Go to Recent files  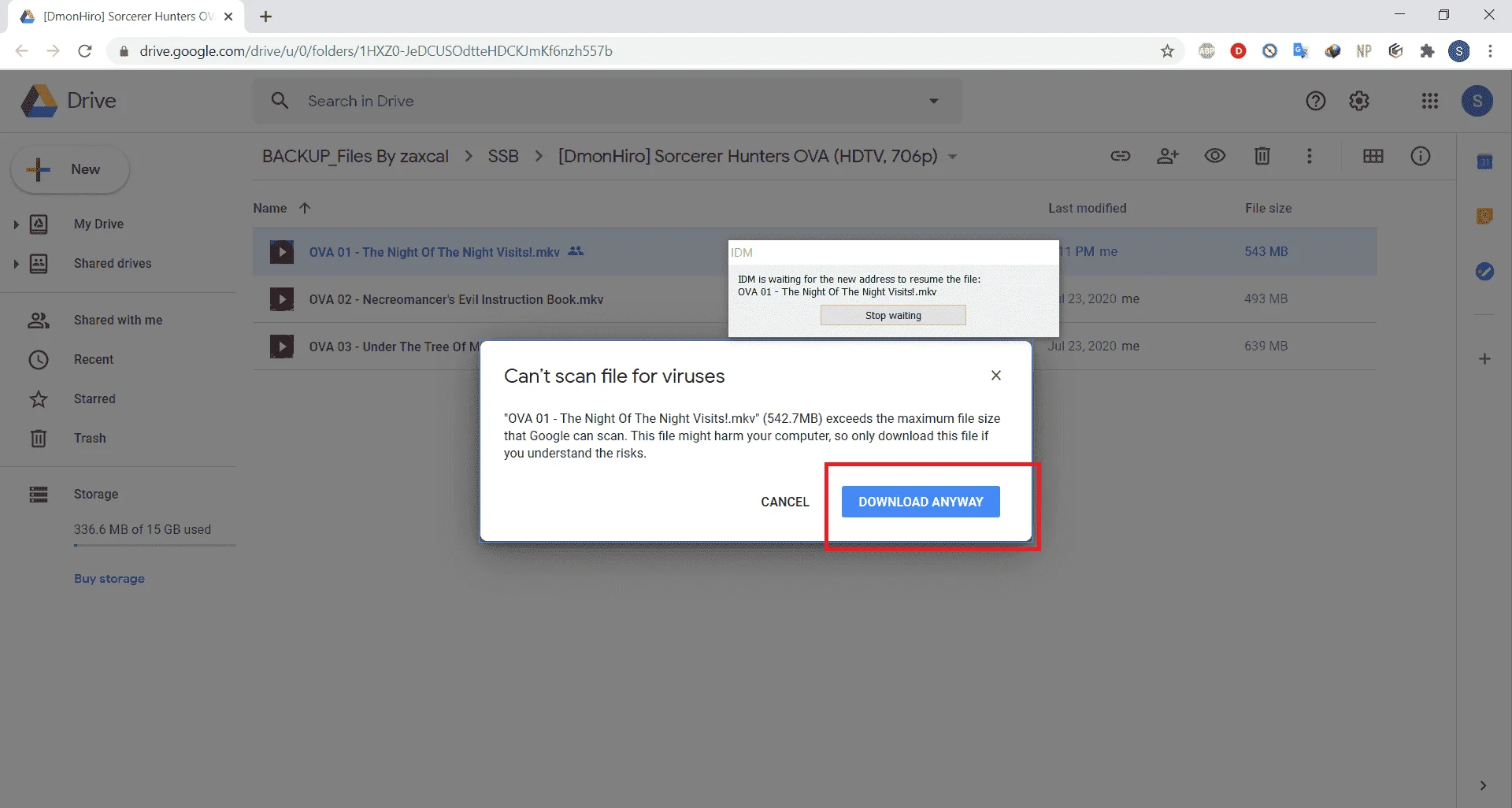pyautogui.click(x=94, y=359)
